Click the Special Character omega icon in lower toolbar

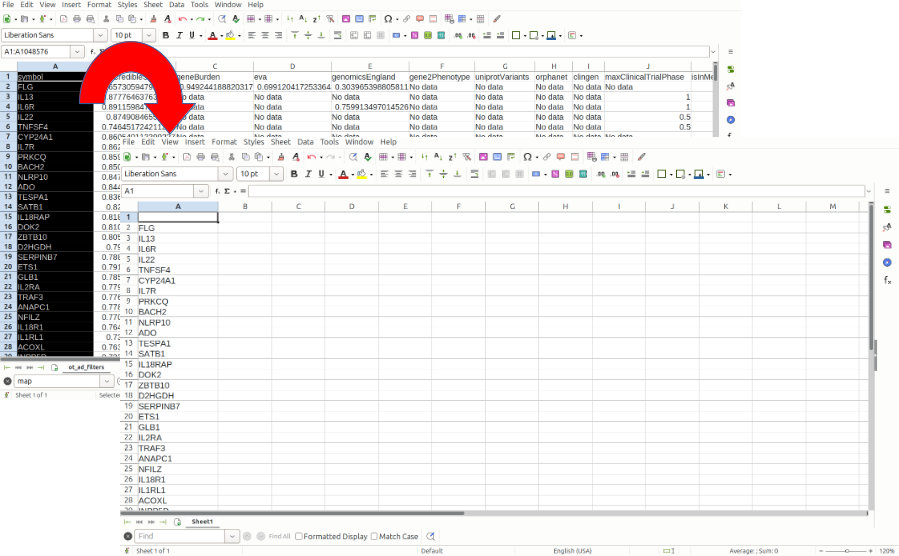[528, 157]
